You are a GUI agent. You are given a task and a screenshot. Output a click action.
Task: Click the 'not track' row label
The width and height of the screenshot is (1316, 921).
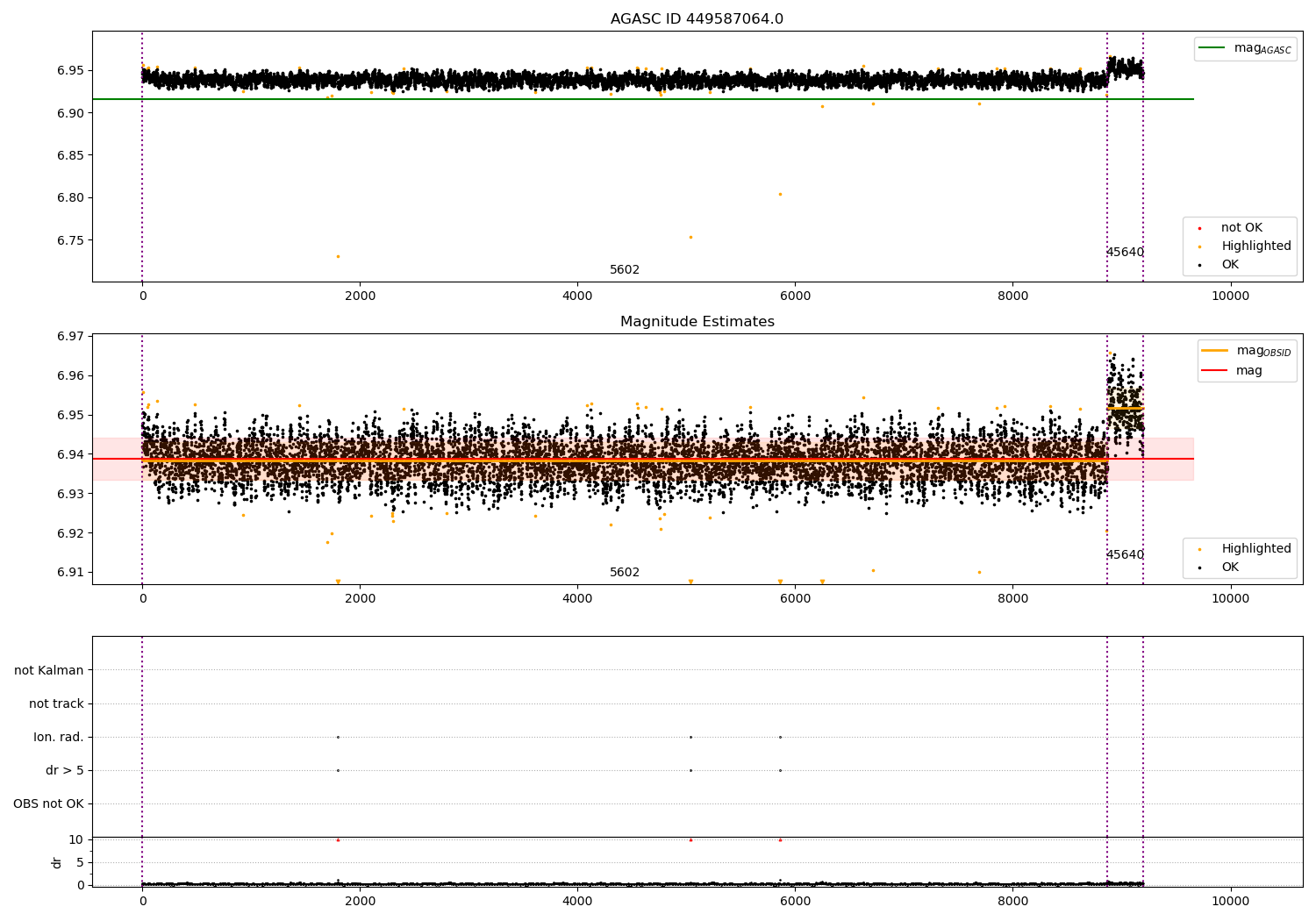[x=56, y=703]
